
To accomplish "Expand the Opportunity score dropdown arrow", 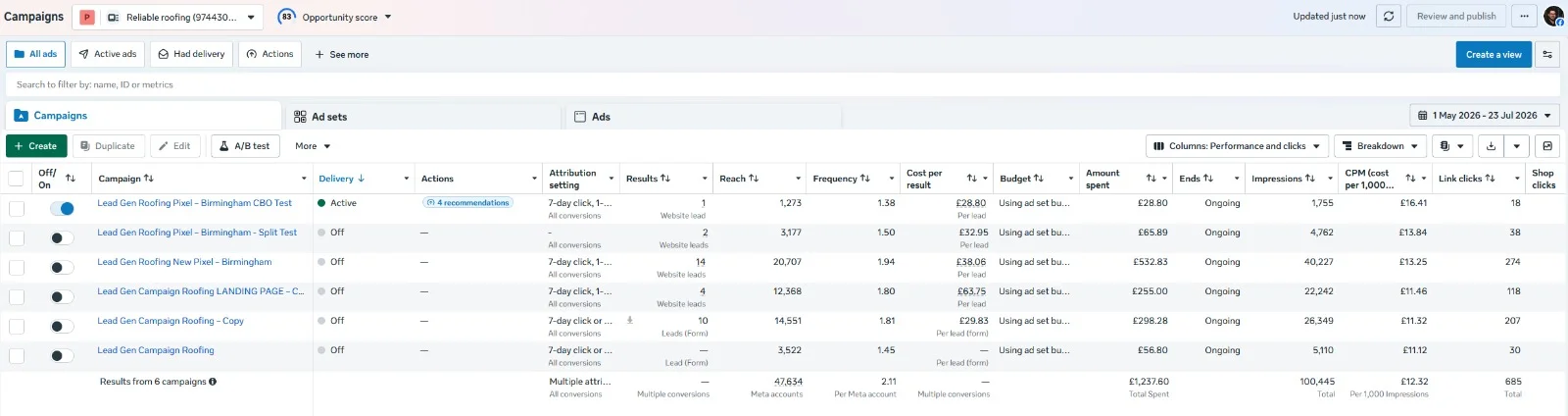I will pyautogui.click(x=388, y=17).
